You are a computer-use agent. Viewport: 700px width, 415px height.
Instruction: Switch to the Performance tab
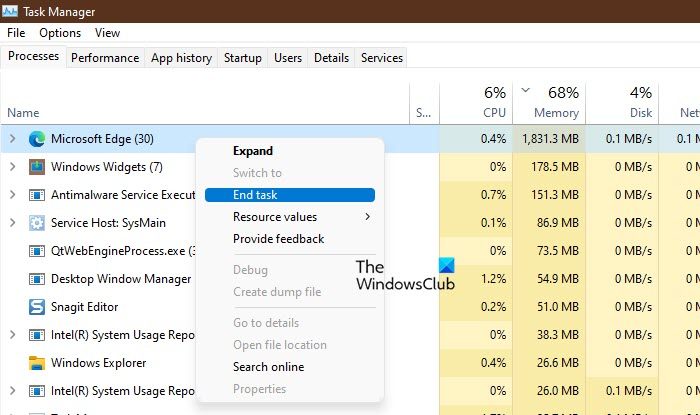click(x=105, y=58)
